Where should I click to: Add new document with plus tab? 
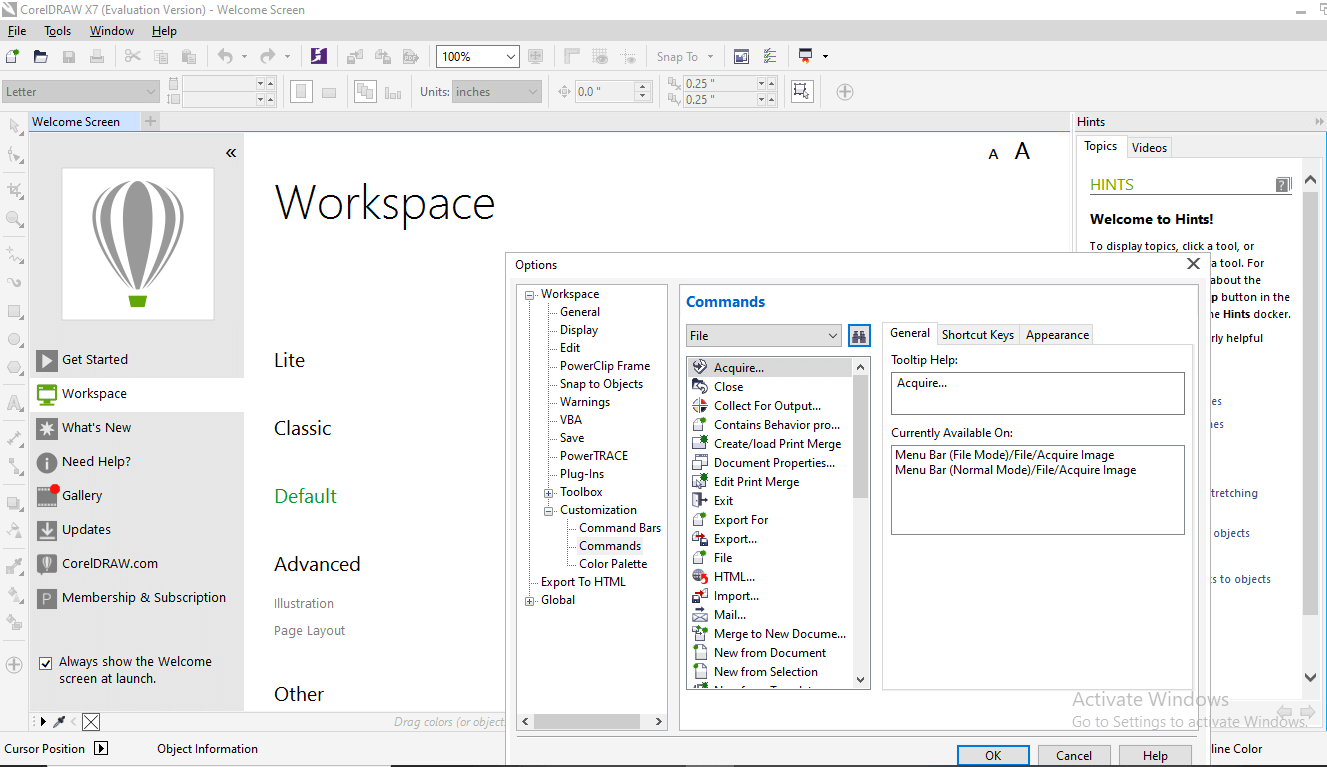pyautogui.click(x=151, y=122)
